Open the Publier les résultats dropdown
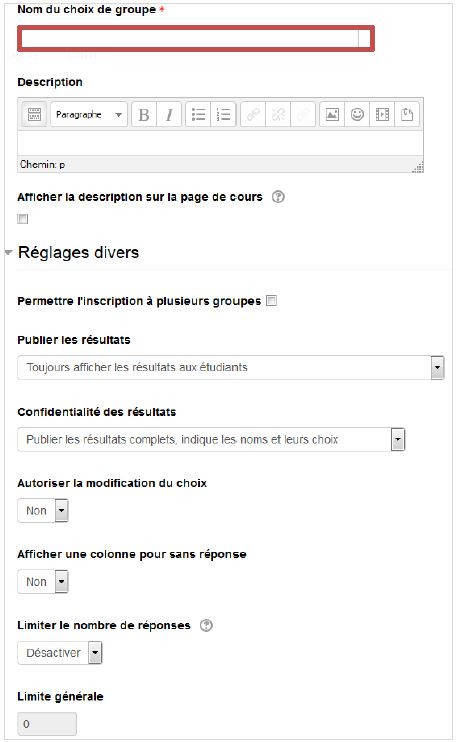The width and height of the screenshot is (456, 742). coord(231,367)
